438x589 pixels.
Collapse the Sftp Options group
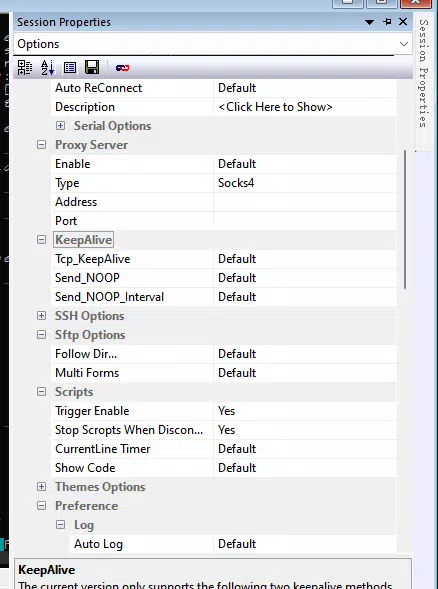point(41,335)
